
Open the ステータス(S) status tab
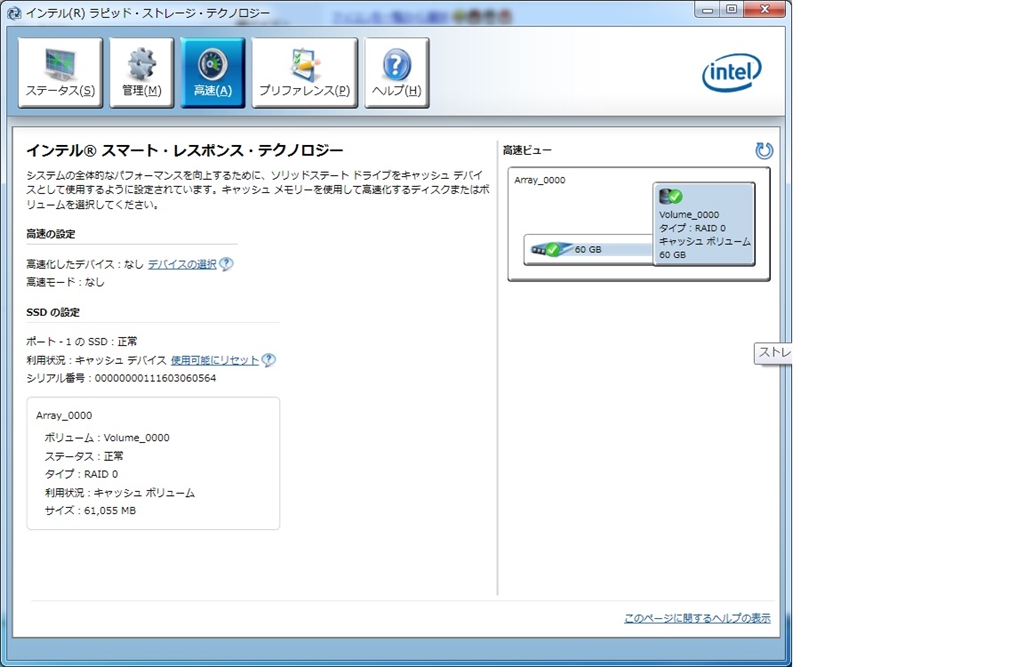tap(60, 73)
